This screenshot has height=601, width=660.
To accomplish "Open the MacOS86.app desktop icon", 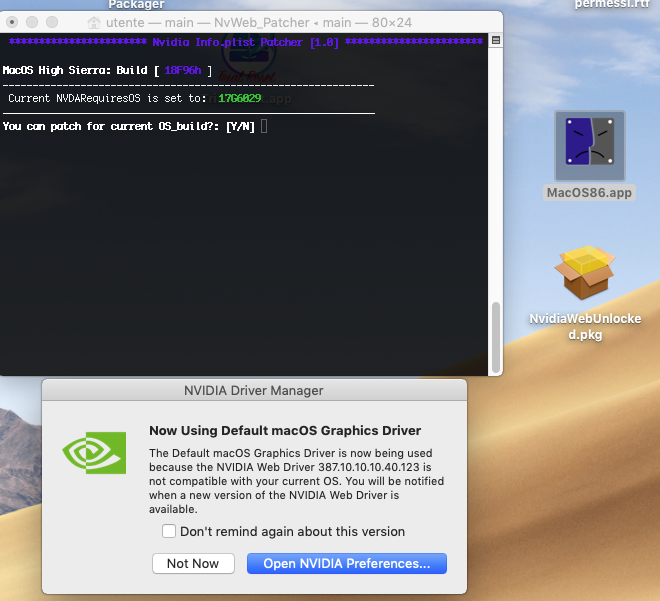I will click(x=589, y=145).
